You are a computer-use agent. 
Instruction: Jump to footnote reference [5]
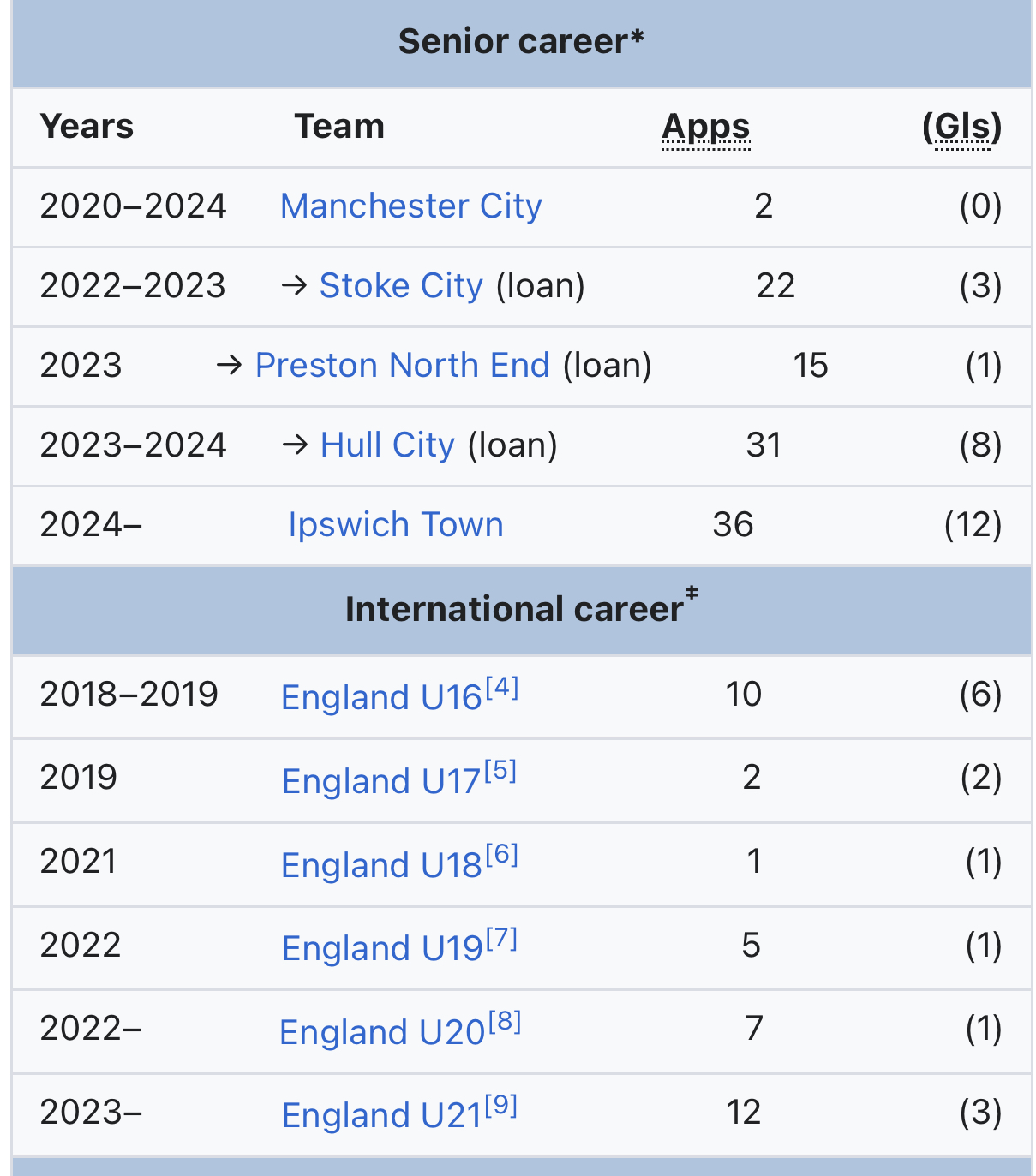[x=500, y=771]
